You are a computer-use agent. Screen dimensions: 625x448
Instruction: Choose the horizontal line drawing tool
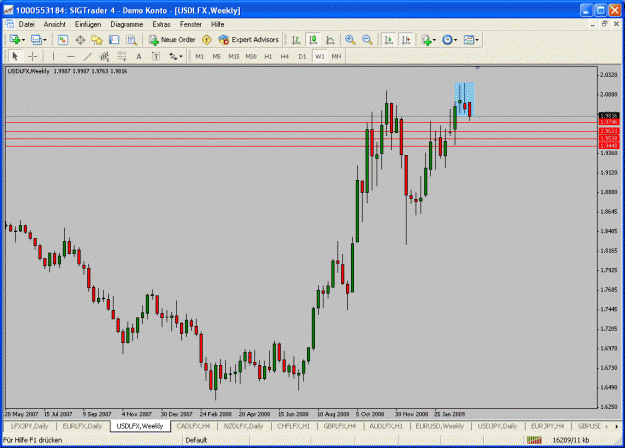[71, 57]
